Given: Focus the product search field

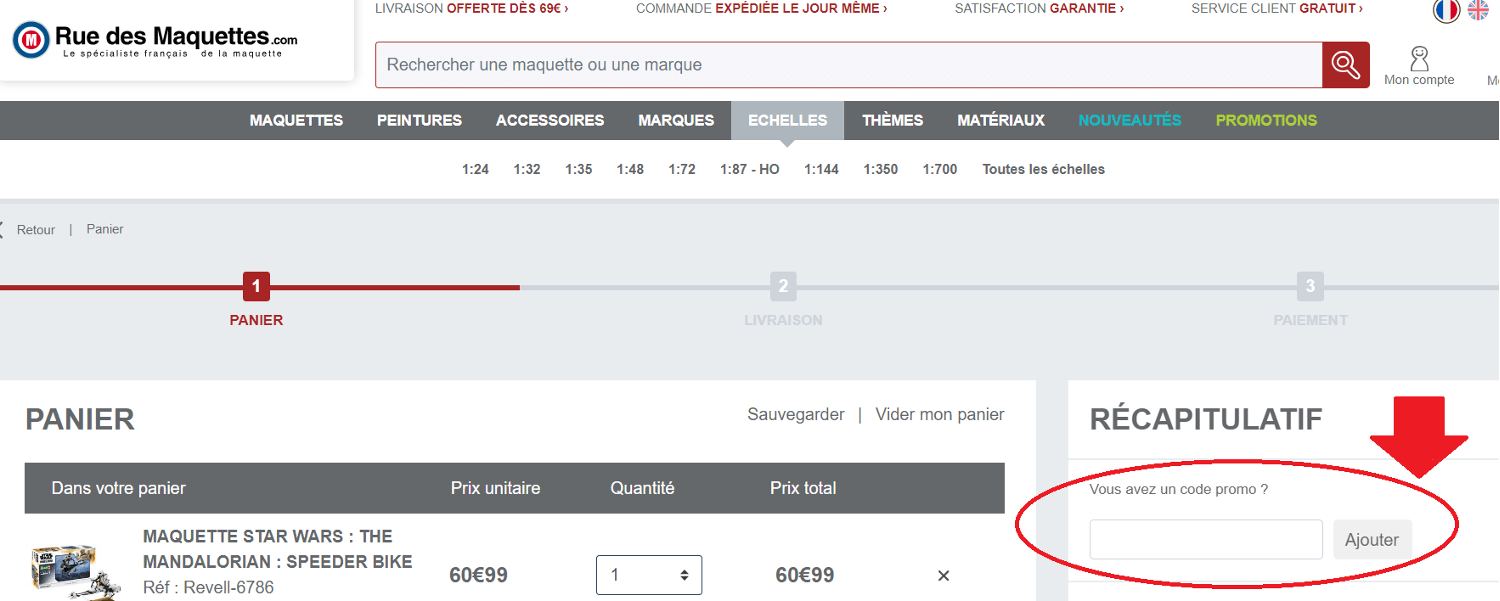Looking at the screenshot, I should [849, 65].
